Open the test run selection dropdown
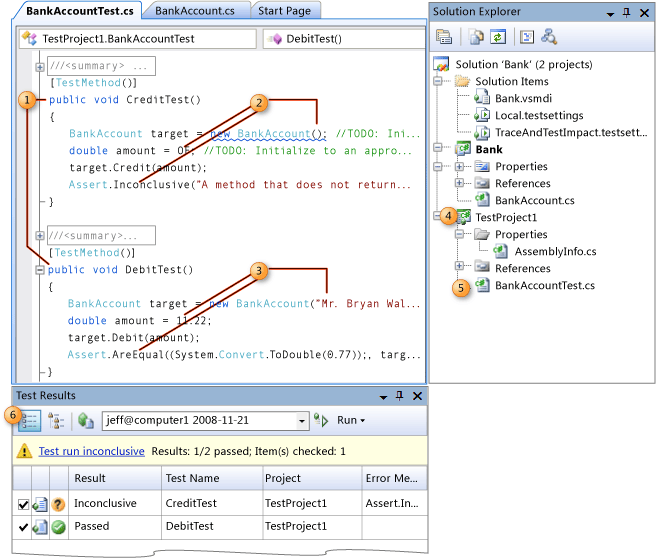 pyautogui.click(x=302, y=421)
